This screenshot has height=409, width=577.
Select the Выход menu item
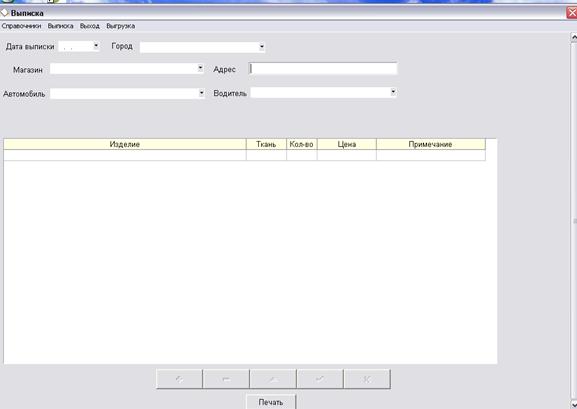(89, 26)
